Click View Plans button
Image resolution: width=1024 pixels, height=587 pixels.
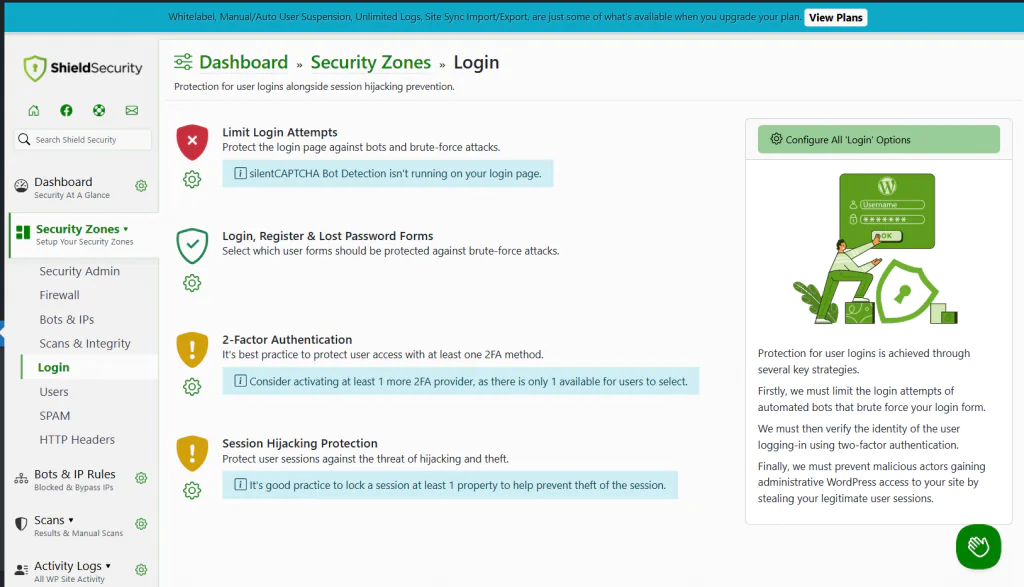(x=836, y=18)
